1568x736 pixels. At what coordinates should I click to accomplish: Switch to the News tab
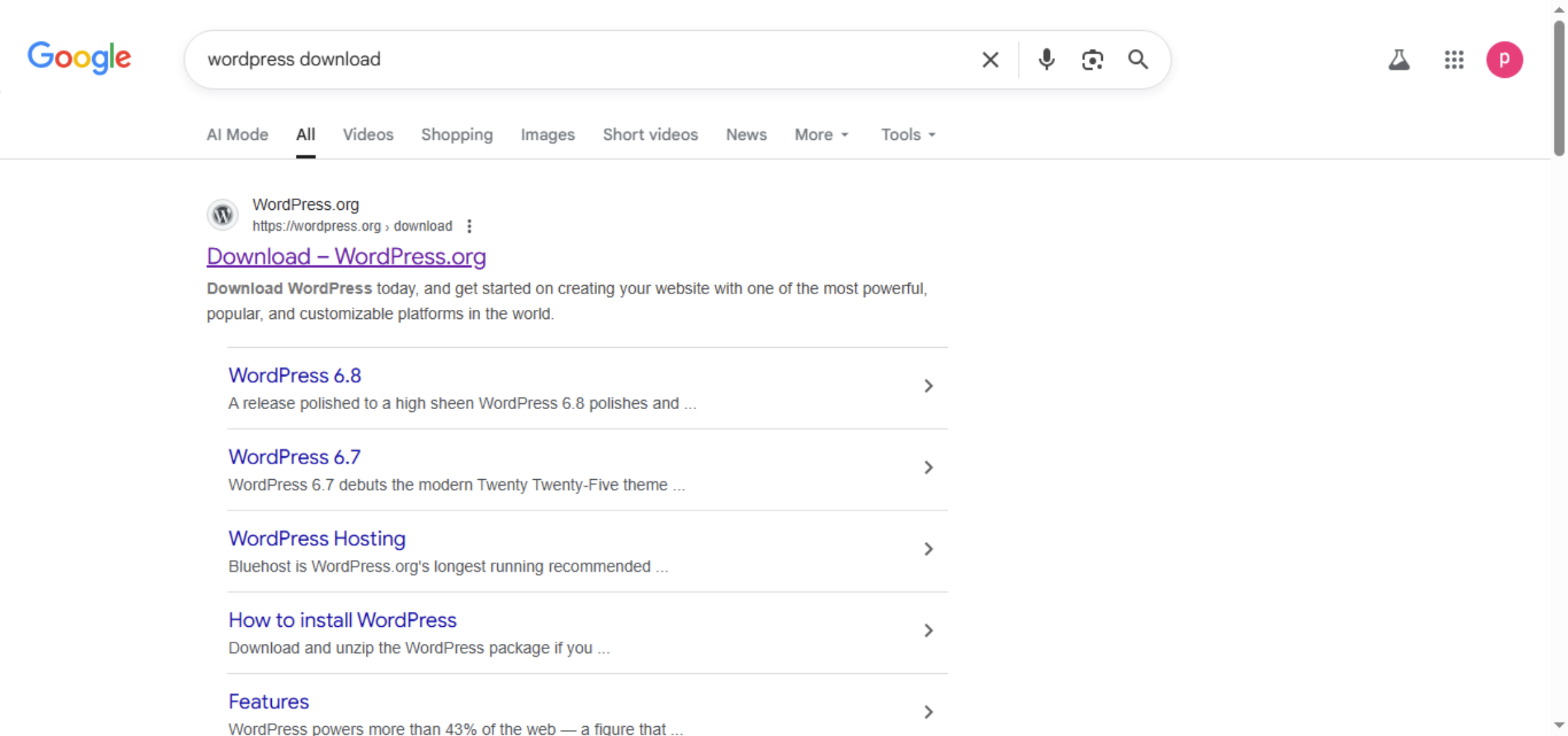pyautogui.click(x=745, y=135)
